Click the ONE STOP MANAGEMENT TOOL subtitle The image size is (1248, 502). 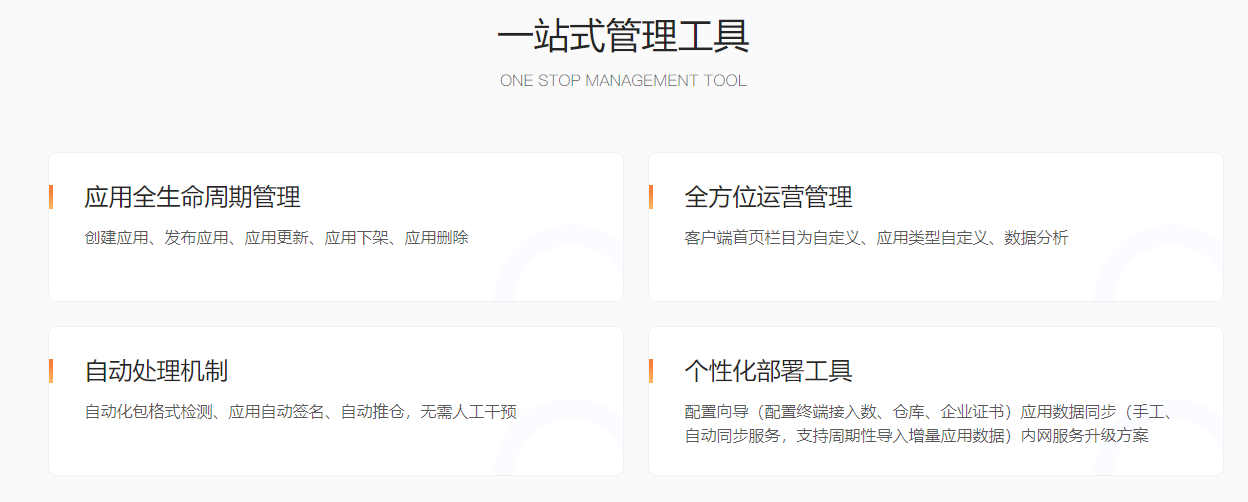pyautogui.click(x=623, y=80)
